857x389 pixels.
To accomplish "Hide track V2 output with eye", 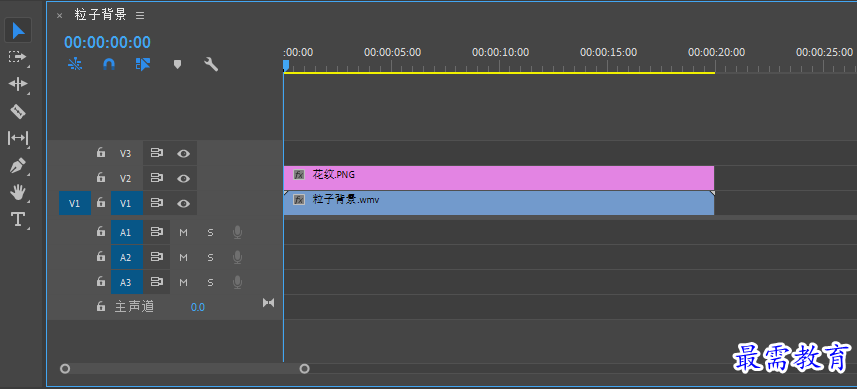I will tap(184, 178).
